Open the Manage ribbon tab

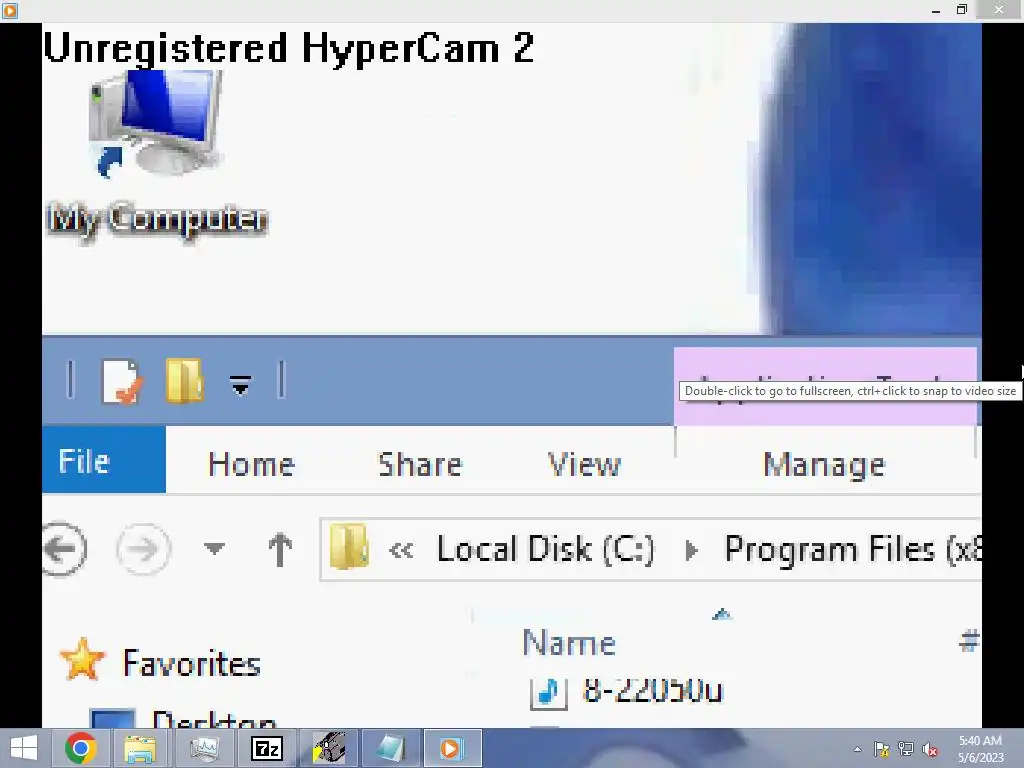click(x=824, y=466)
